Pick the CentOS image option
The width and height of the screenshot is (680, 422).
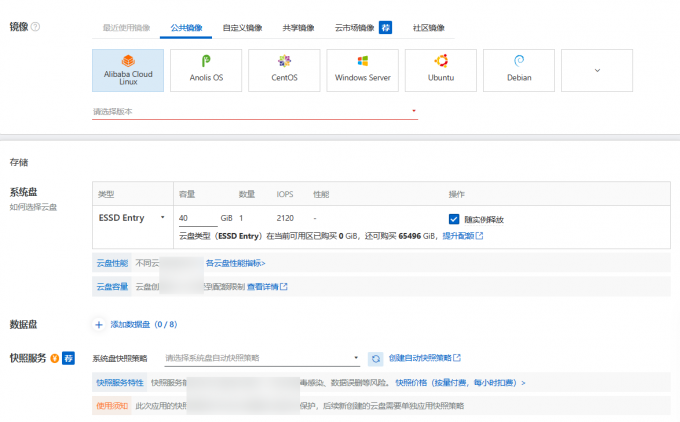click(284, 70)
